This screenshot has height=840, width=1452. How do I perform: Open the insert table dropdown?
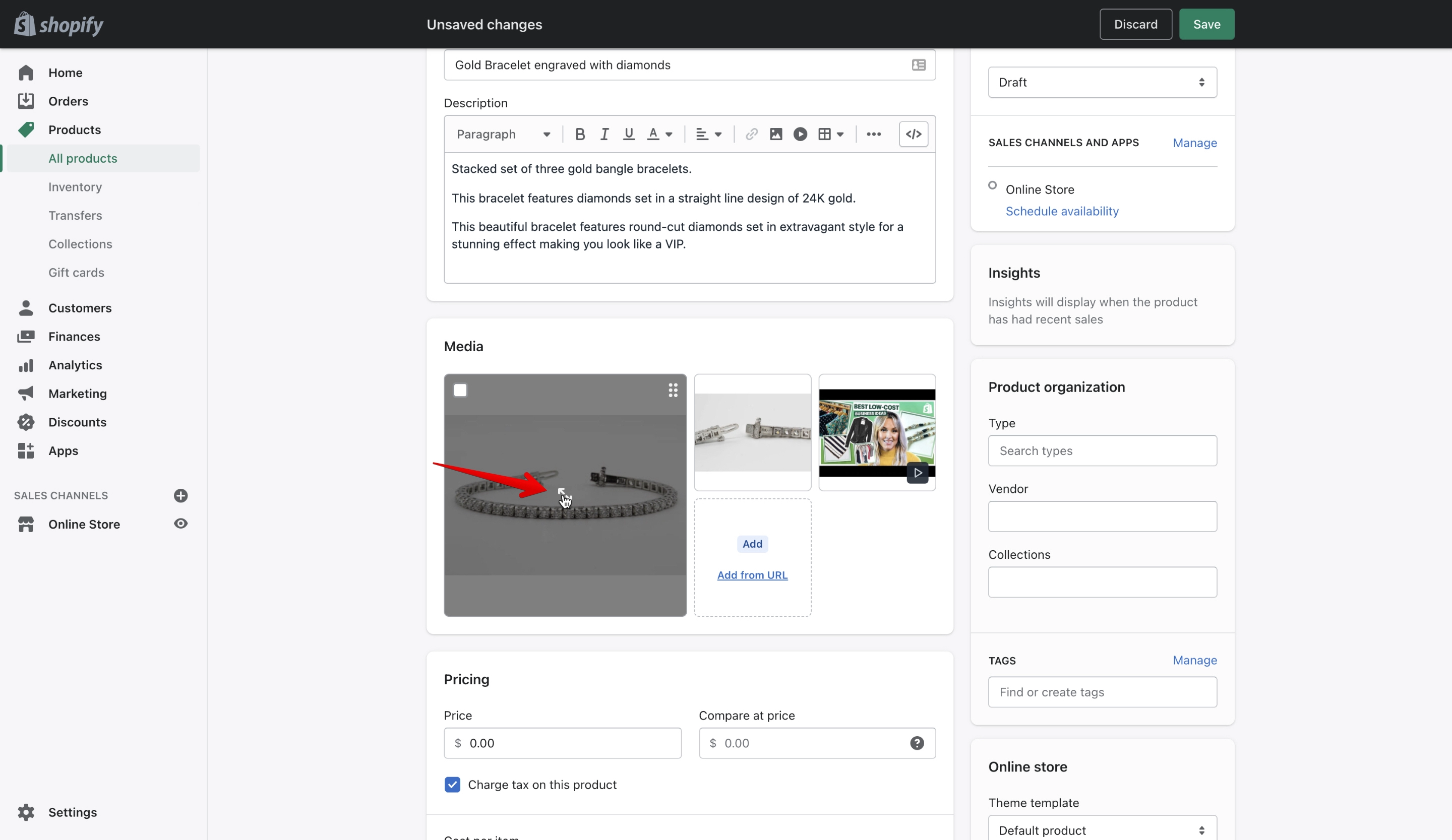click(x=830, y=134)
